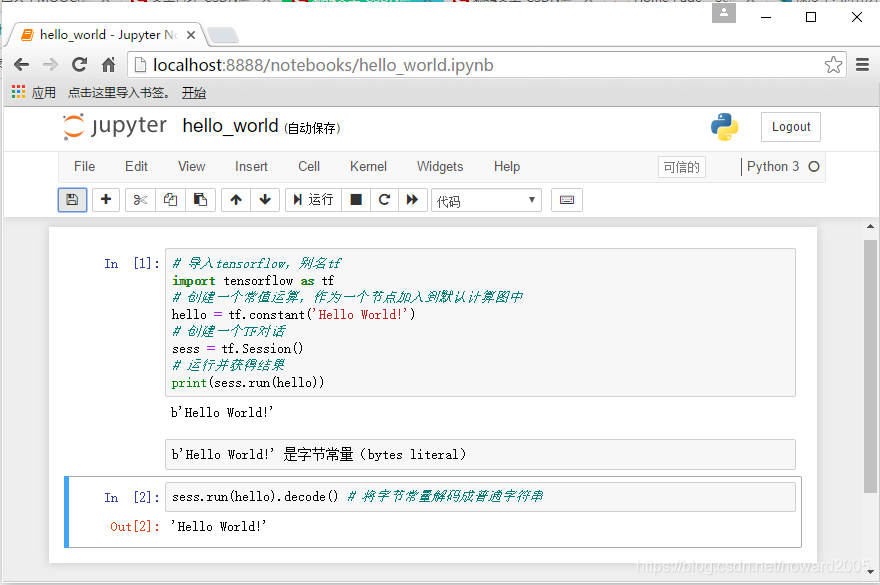
Task: Open the command palette keyboard icon
Action: click(x=567, y=200)
